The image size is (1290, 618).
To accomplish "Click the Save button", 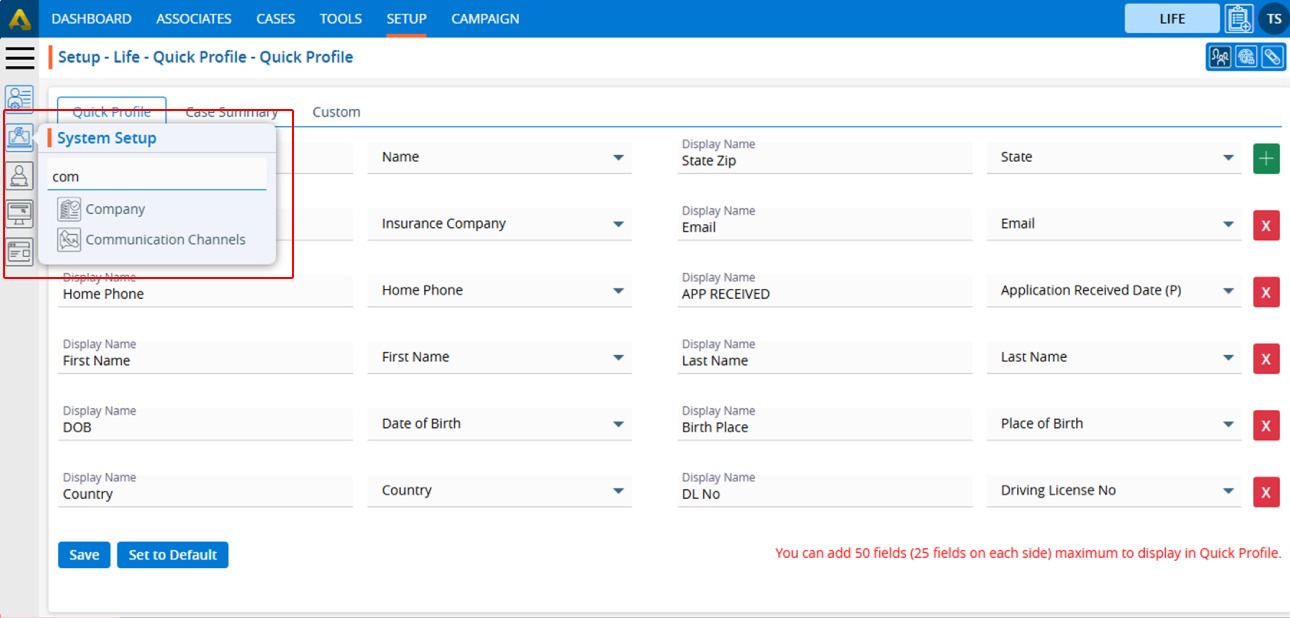I will click(84, 555).
